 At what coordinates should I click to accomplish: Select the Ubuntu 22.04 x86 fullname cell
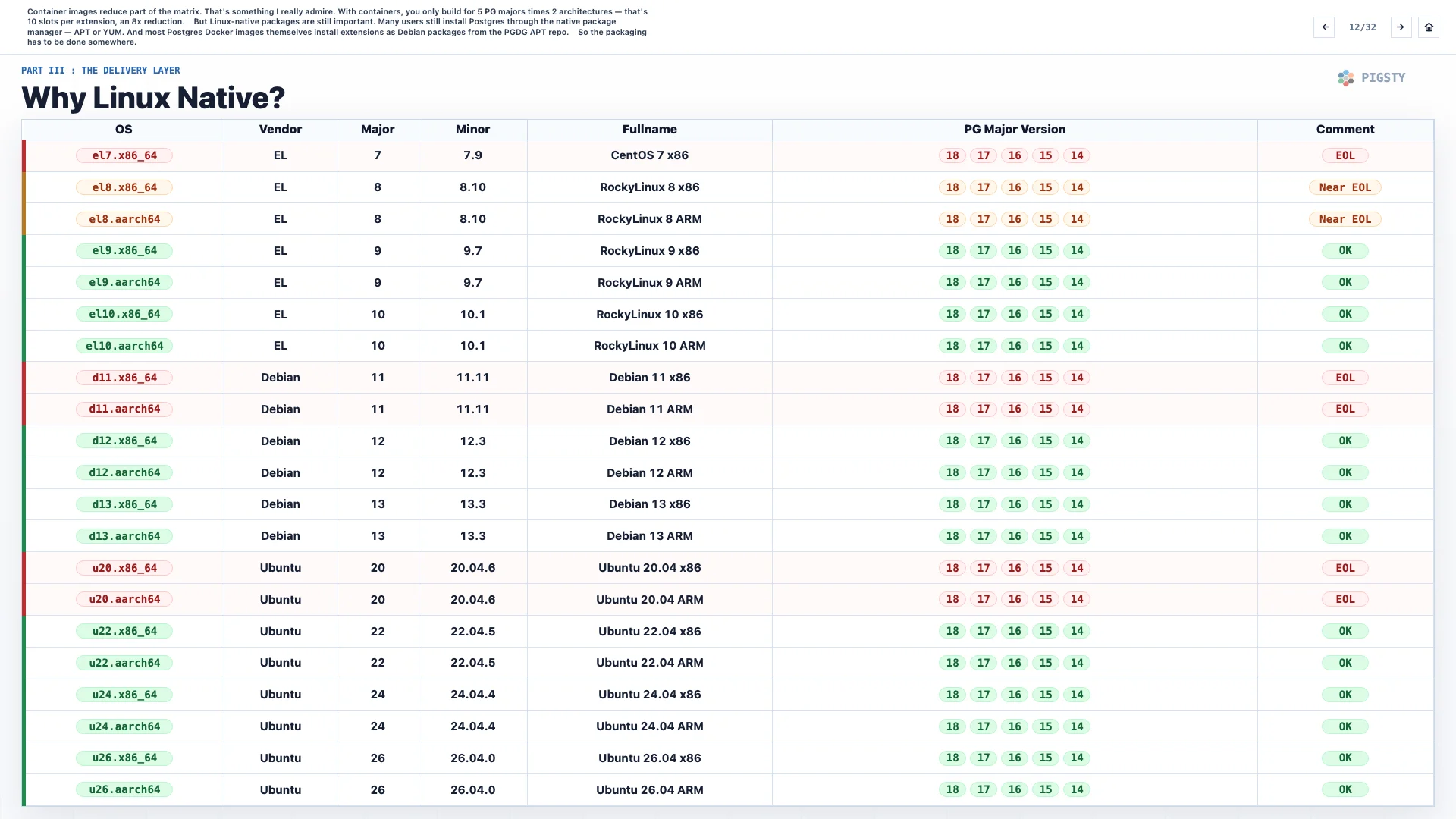650,631
